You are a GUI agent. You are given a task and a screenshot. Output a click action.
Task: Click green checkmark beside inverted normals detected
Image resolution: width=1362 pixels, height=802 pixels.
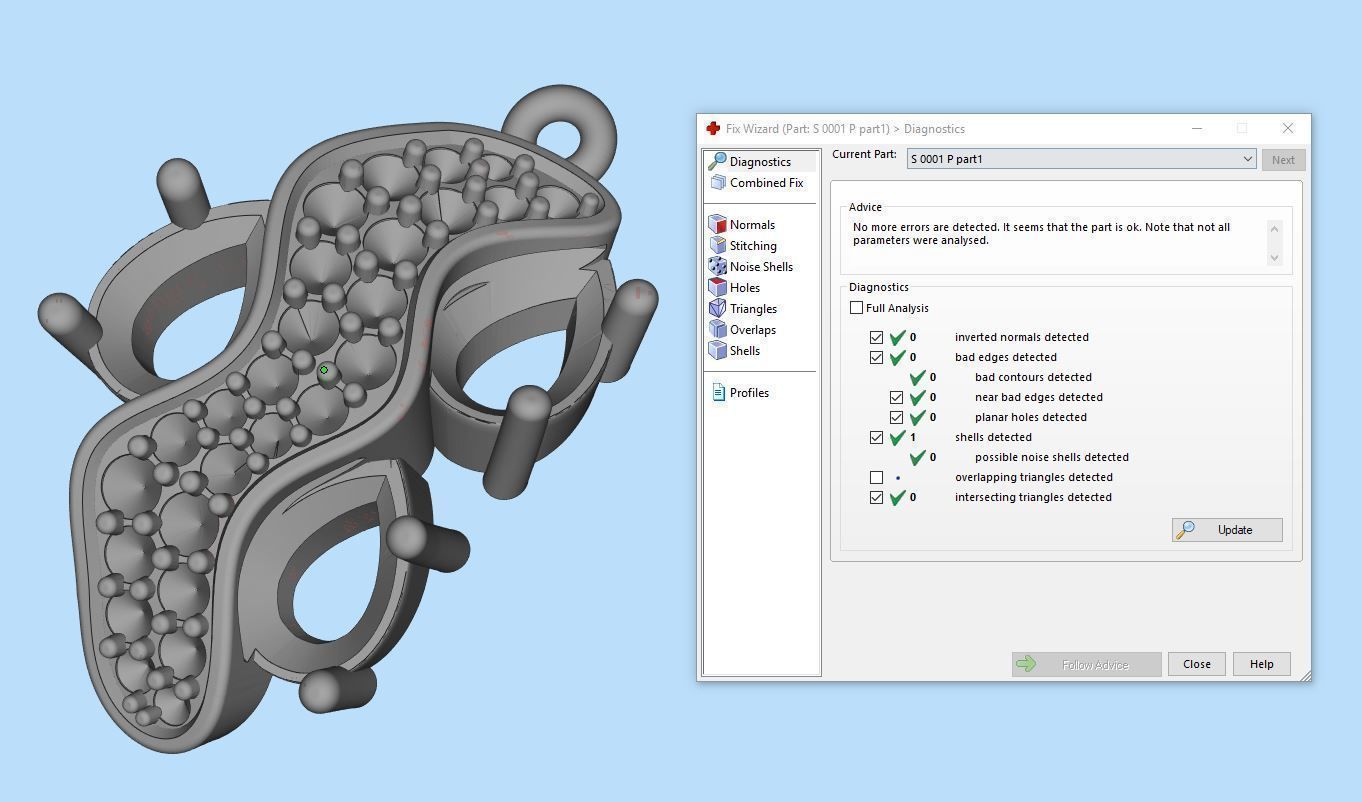897,337
